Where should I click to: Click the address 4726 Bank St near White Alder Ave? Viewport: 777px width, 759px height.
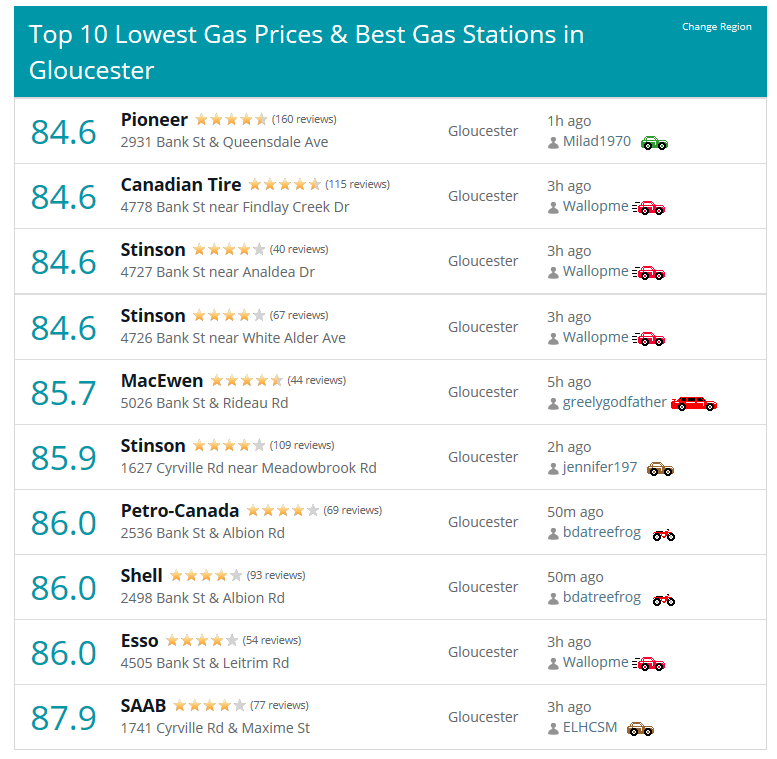tap(233, 338)
